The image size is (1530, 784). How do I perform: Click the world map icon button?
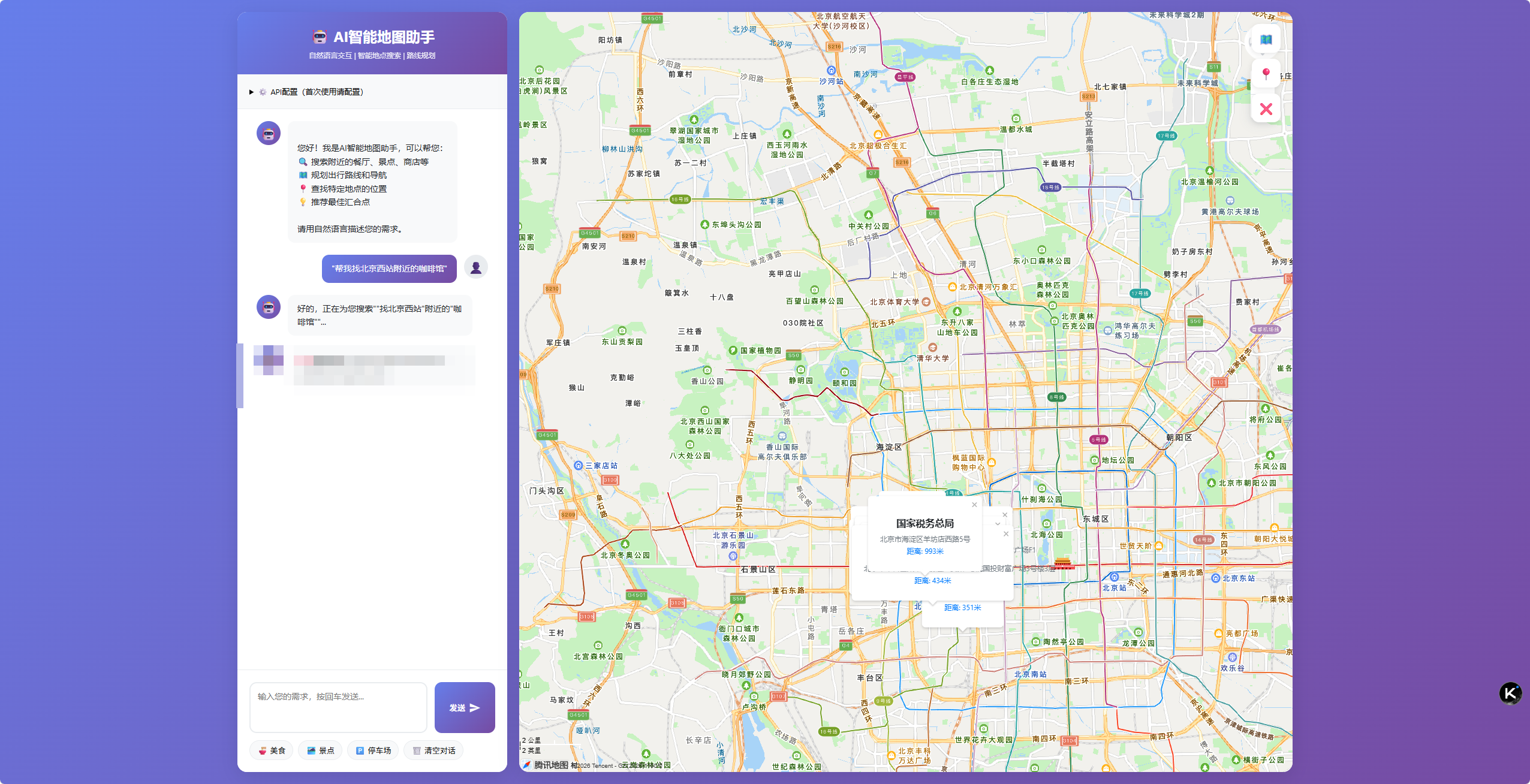tap(1266, 40)
